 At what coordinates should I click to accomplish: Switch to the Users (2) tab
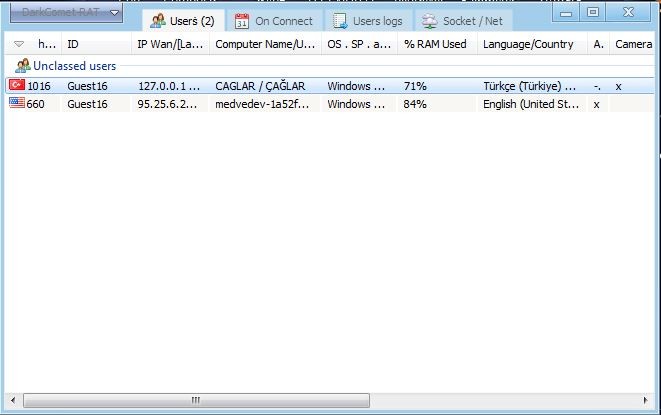click(183, 21)
